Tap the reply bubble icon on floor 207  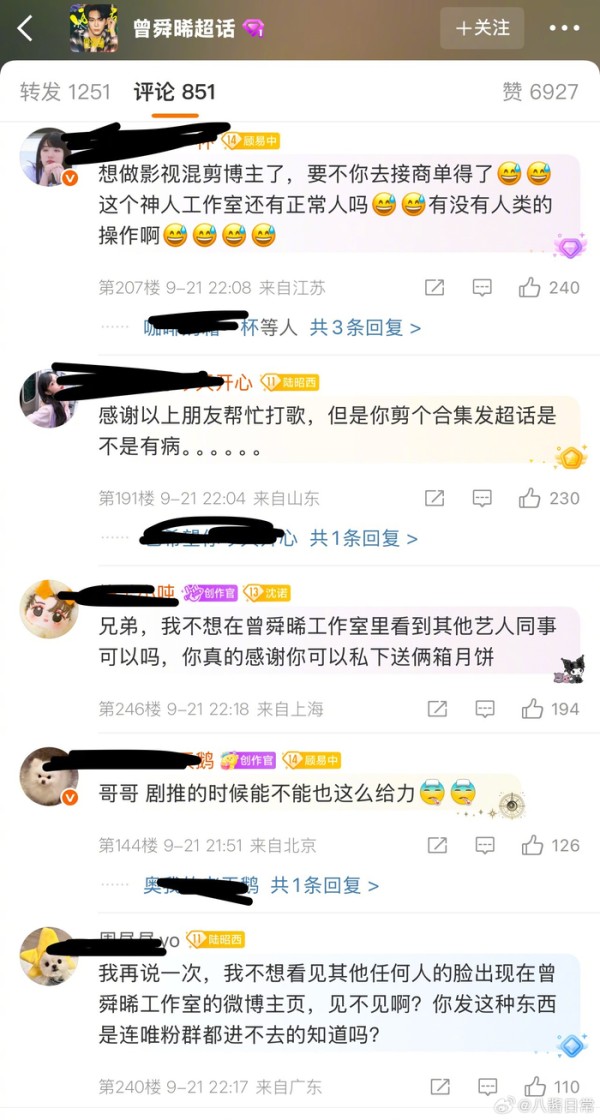point(482,288)
